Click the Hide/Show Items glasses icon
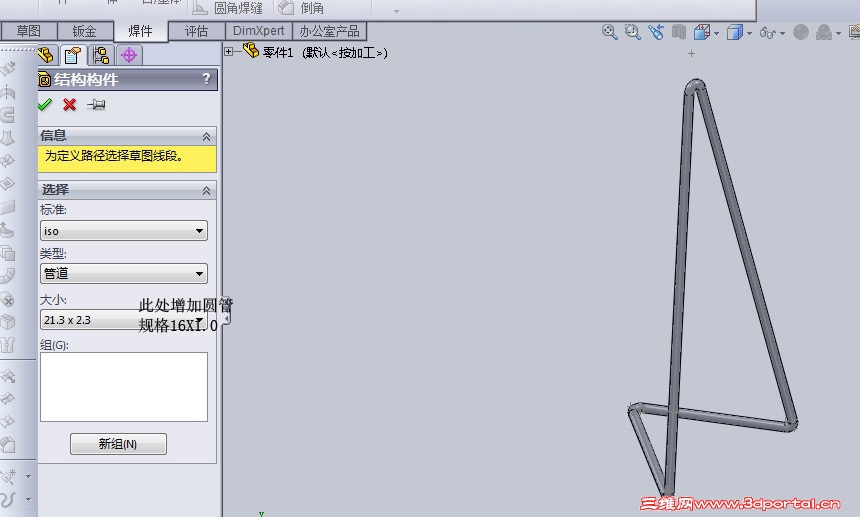Screen dimensions: 860x517 point(767,33)
